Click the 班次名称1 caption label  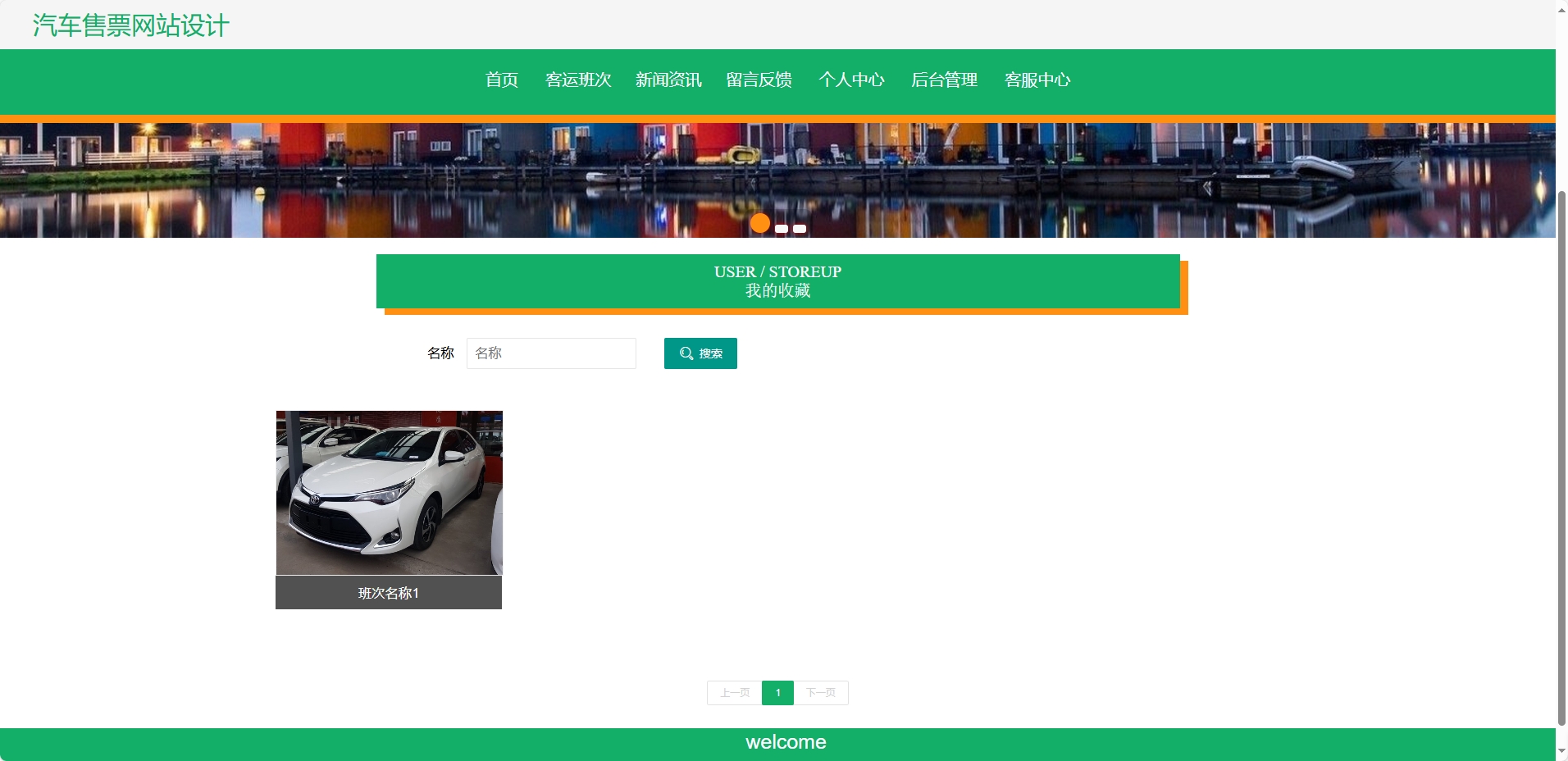[x=389, y=592]
